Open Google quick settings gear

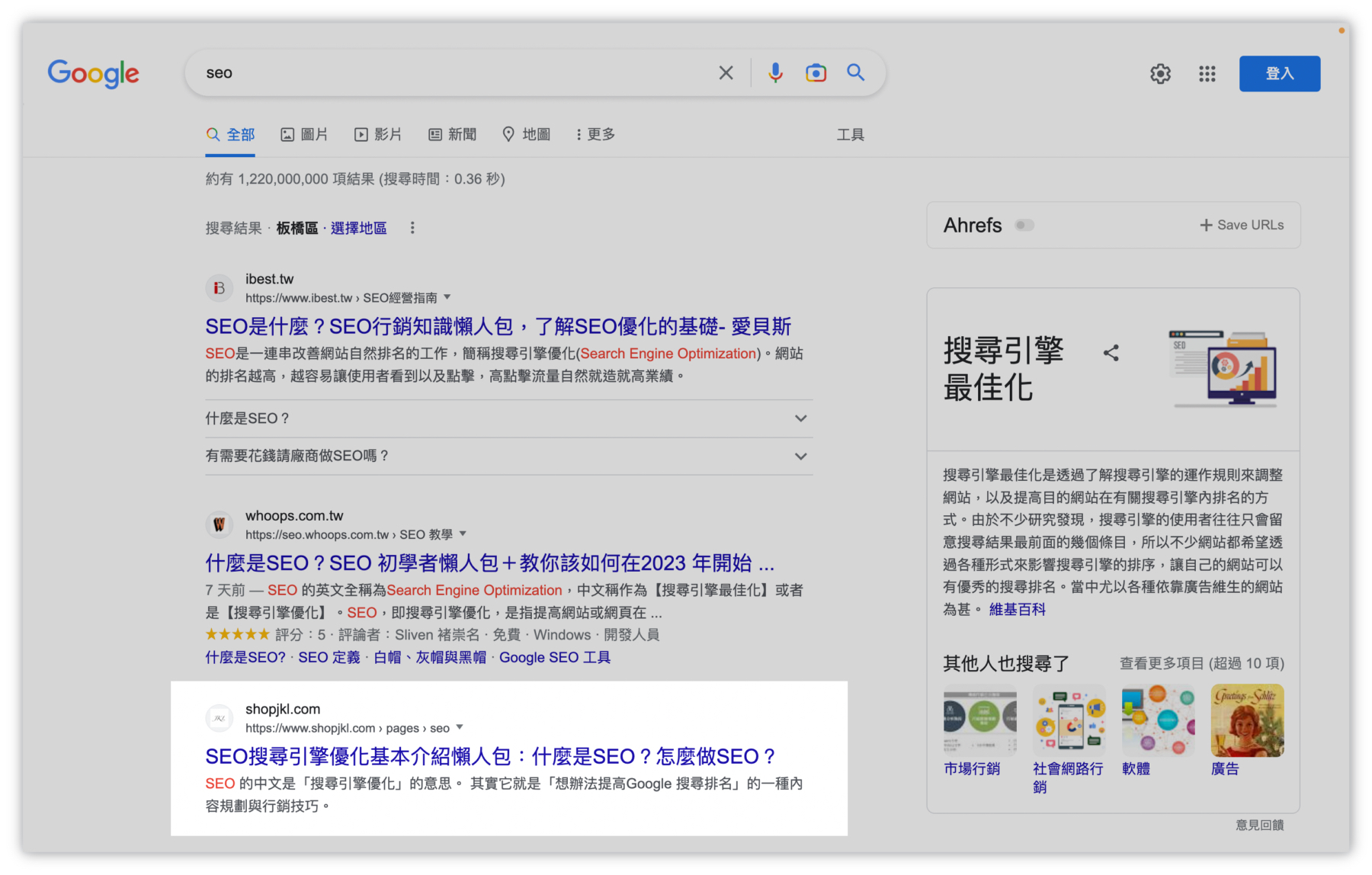click(1160, 73)
